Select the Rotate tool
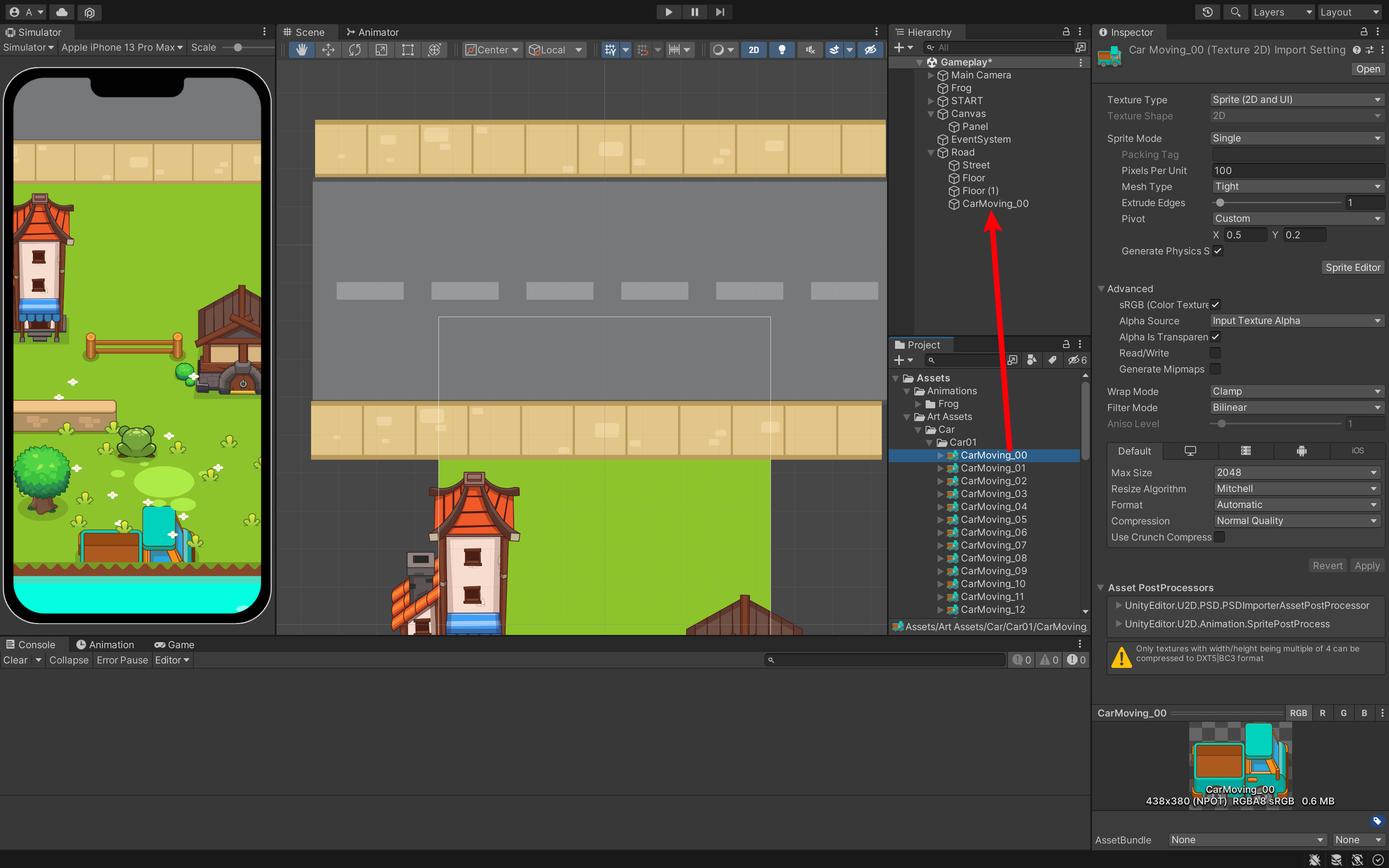Image resolution: width=1389 pixels, height=868 pixels. coord(355,50)
